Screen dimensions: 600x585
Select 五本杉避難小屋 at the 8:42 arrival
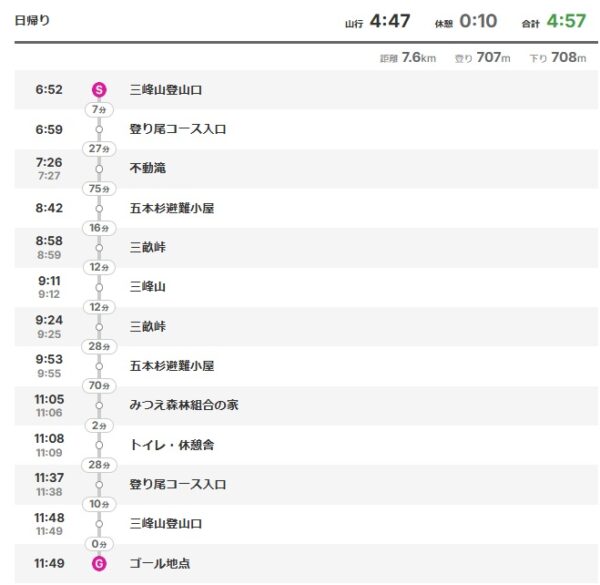click(x=172, y=208)
